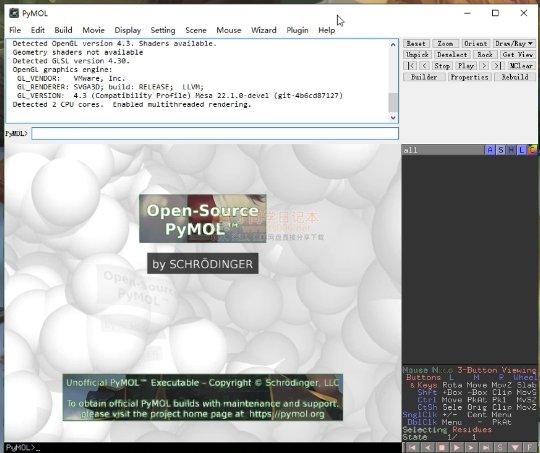
Task: Click rewind icon in bottom playback bar
Action: [412, 447]
